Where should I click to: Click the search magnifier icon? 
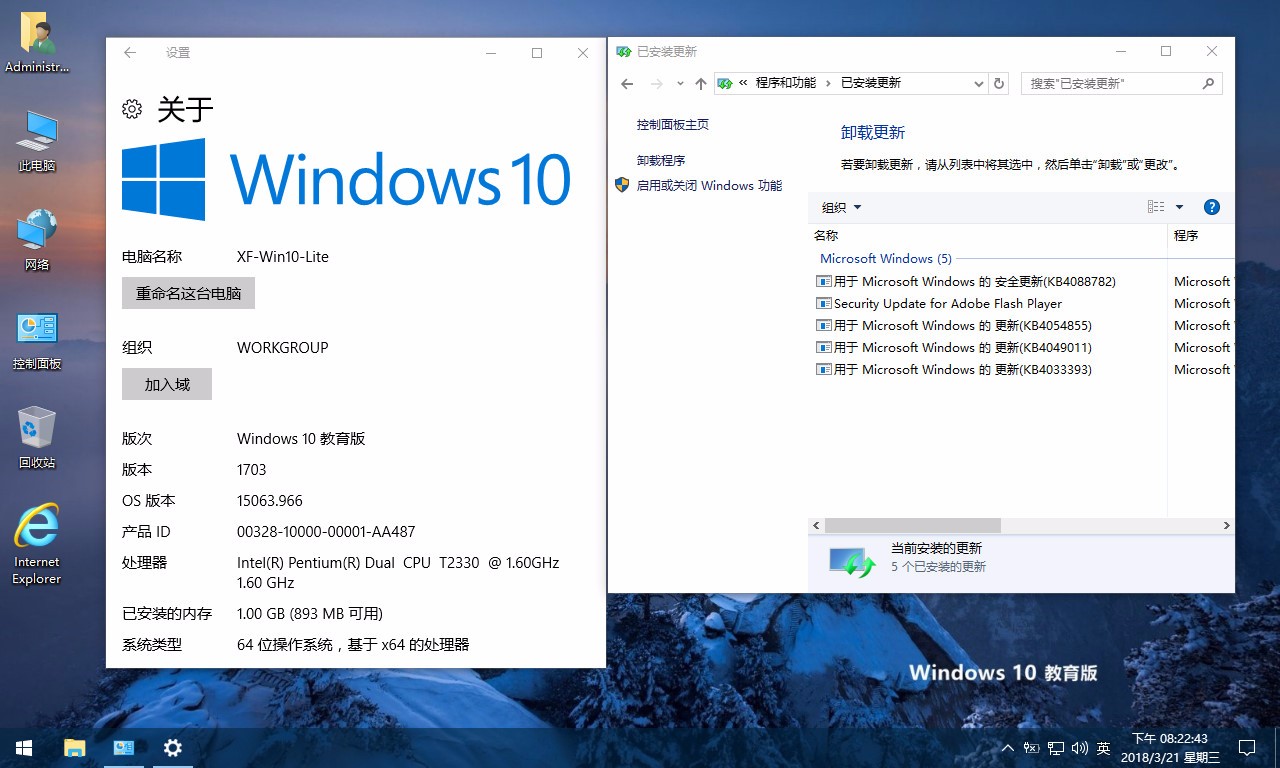pyautogui.click(x=1209, y=84)
